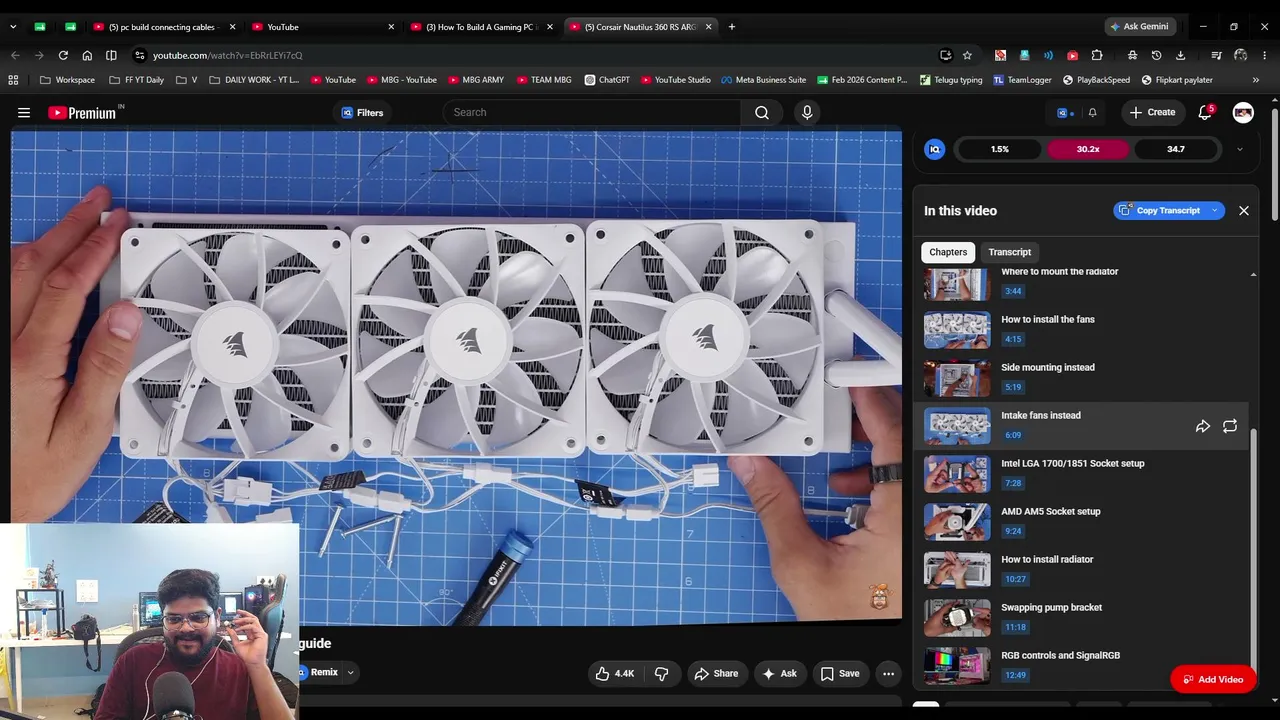The image size is (1280, 720).
Task: Bookmark this page with the star
Action: [967, 55]
